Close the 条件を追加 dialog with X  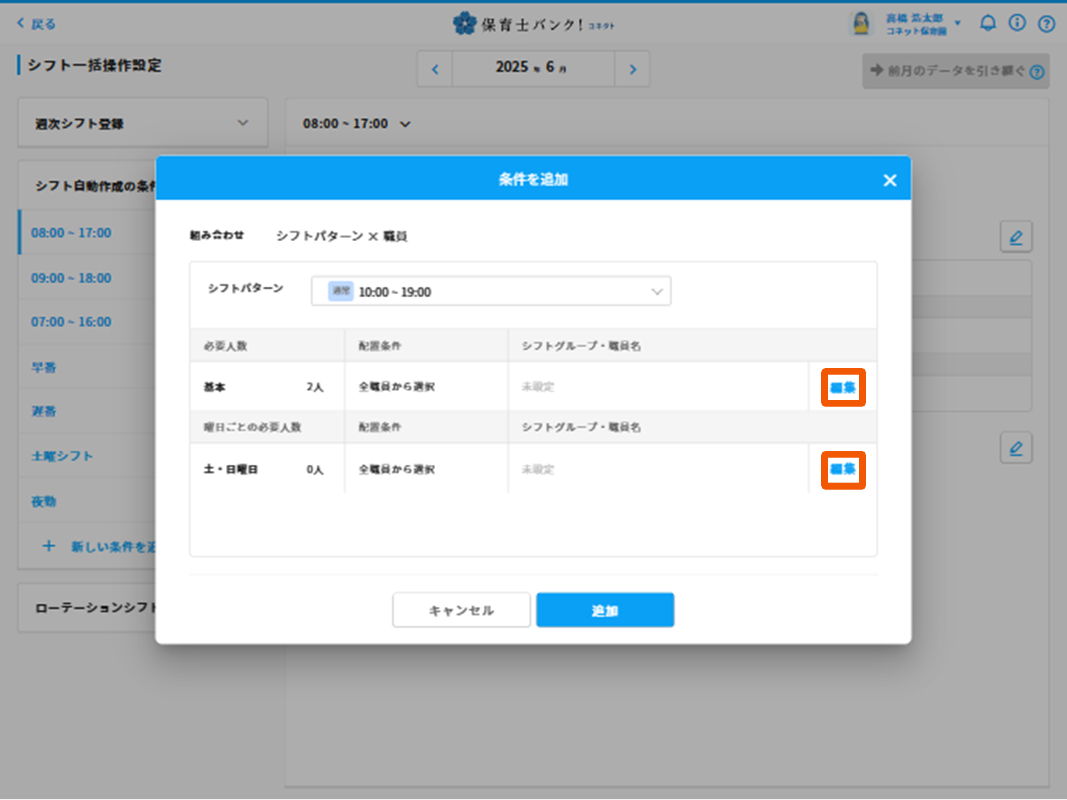coord(889,180)
